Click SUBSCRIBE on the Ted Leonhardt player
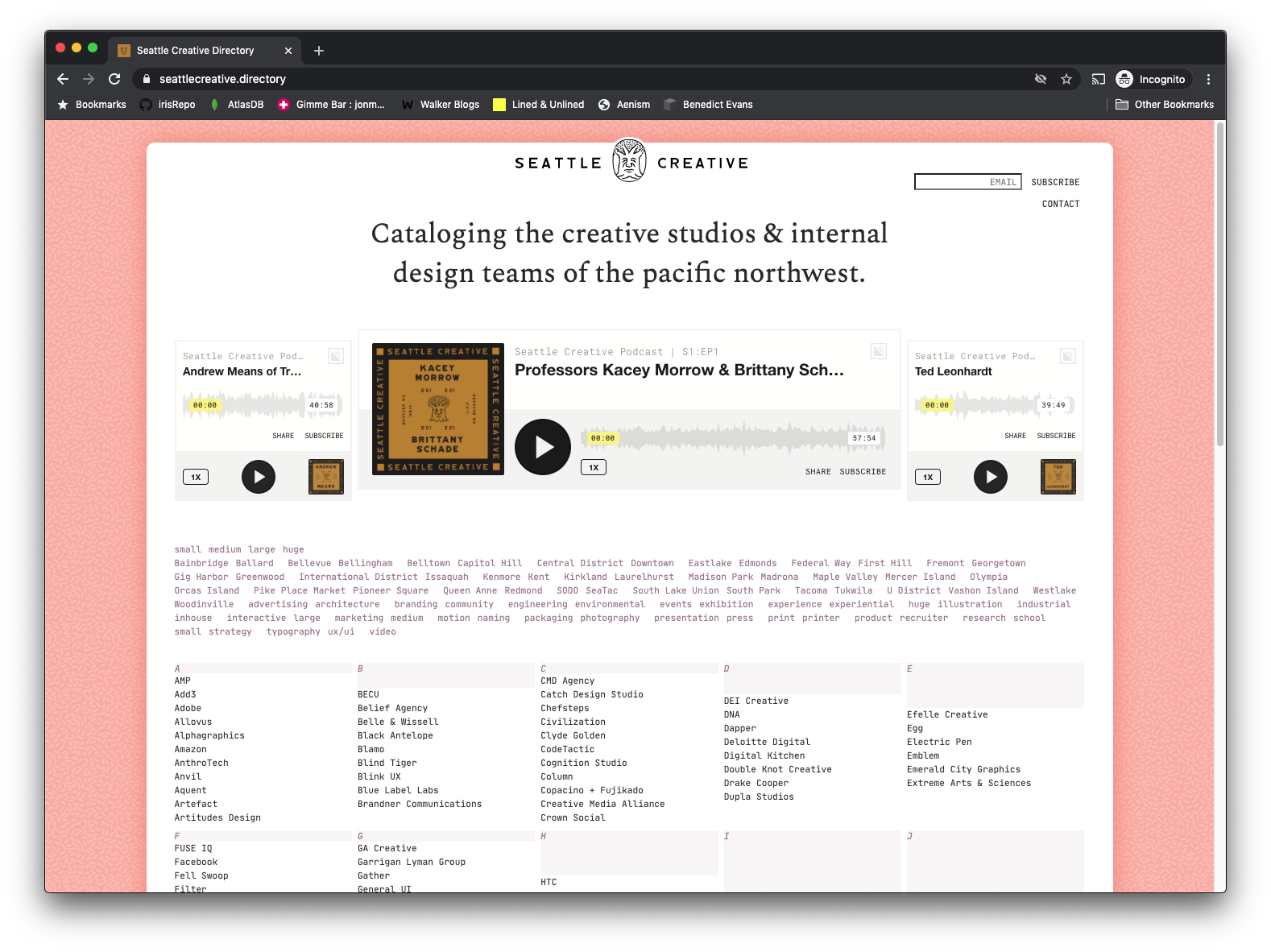Screen dimensions: 1271x952 pyautogui.click(x=1056, y=436)
